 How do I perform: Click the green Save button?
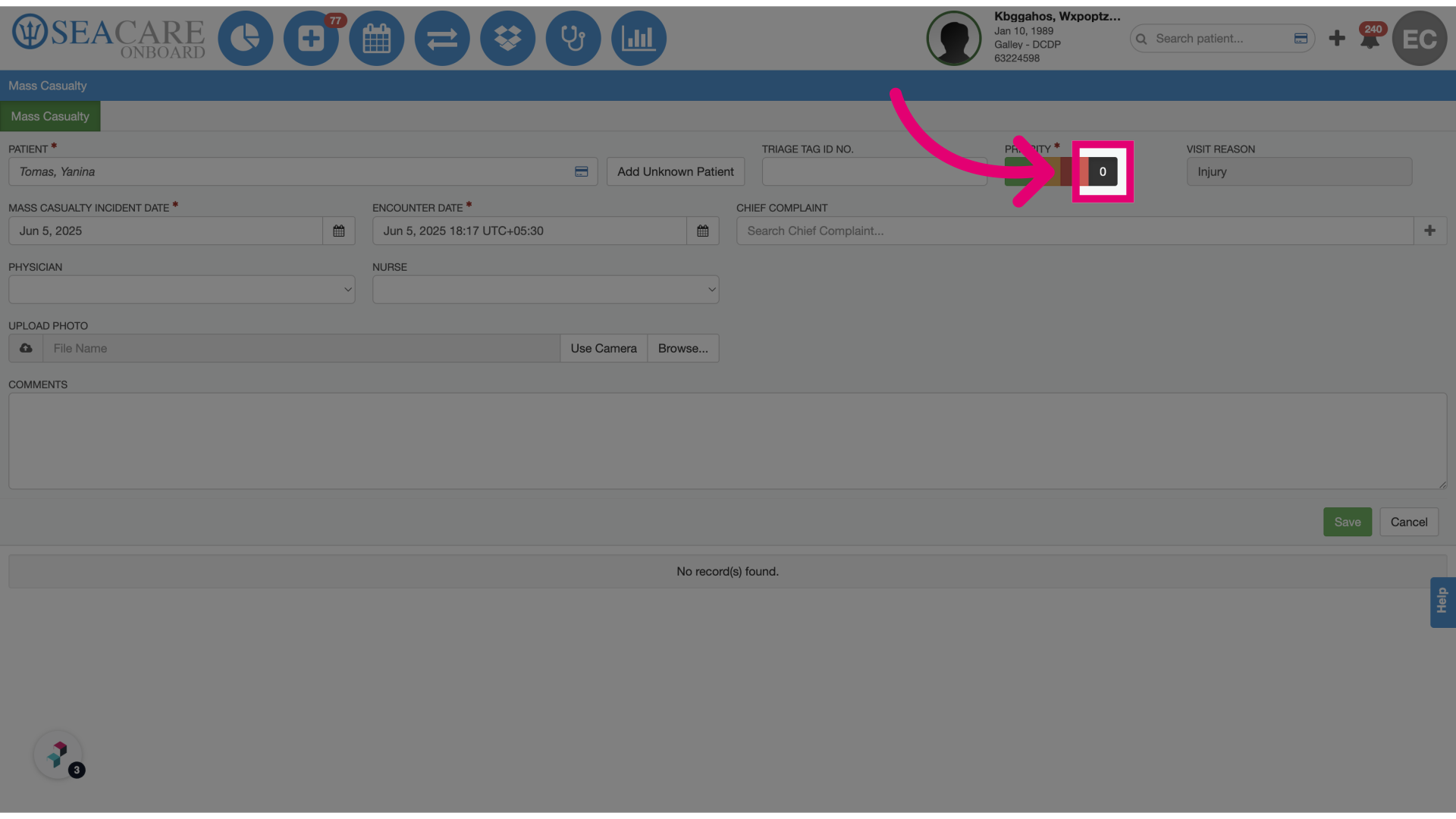pos(1348,522)
